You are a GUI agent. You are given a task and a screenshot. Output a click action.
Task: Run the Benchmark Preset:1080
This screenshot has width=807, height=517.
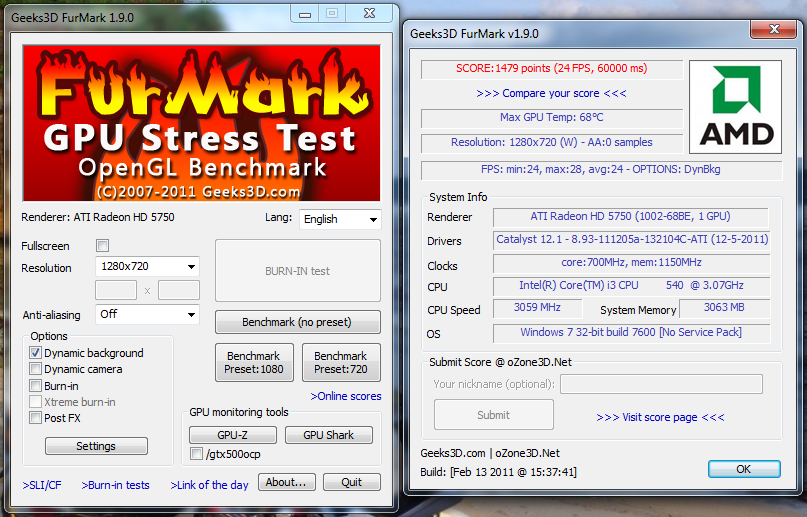coord(254,363)
